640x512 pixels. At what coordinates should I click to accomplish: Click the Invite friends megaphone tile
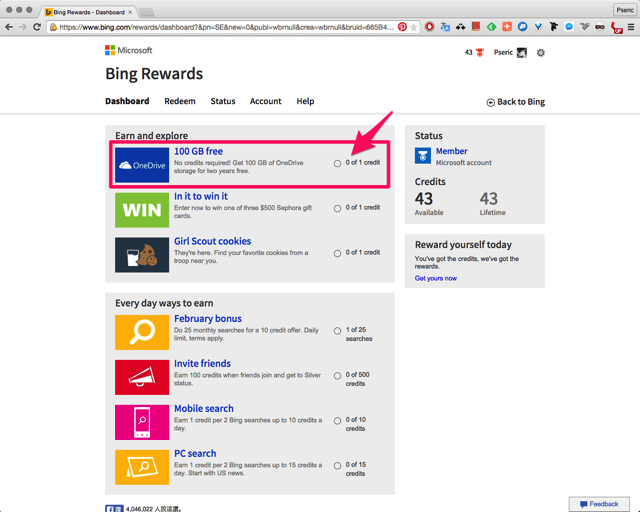tap(142, 377)
